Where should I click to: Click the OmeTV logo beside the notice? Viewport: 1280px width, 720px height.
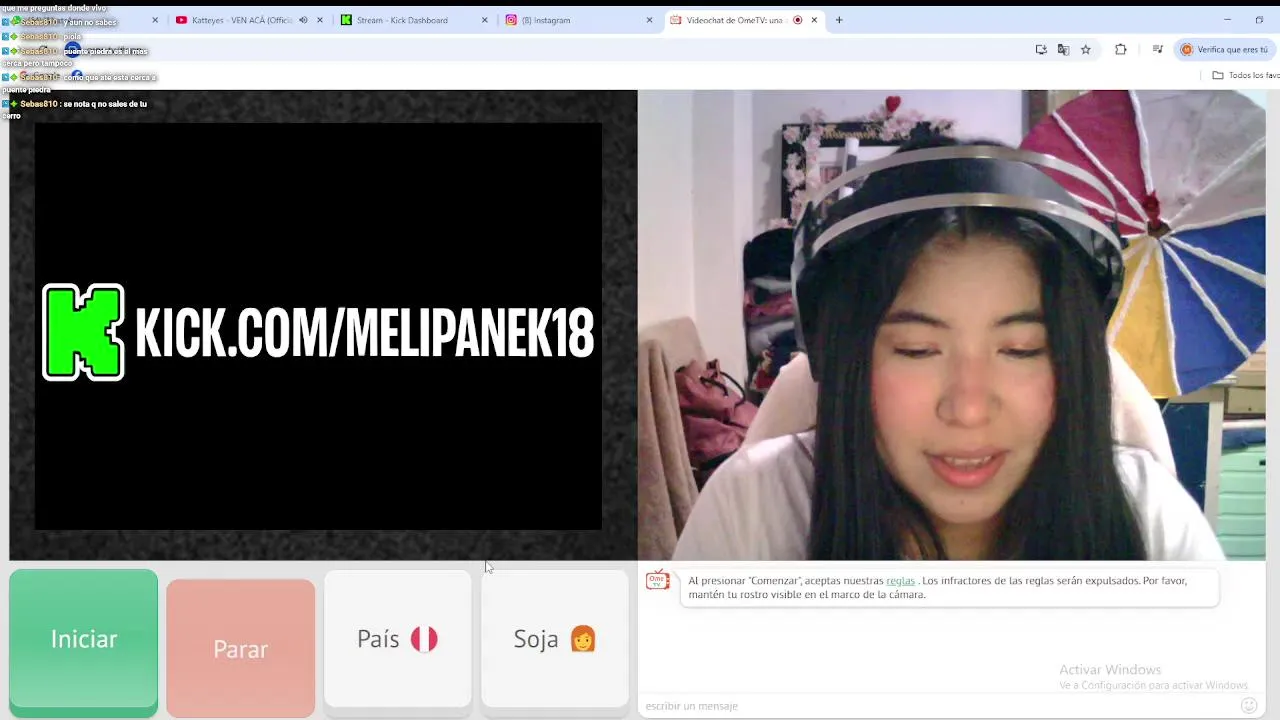coord(657,581)
